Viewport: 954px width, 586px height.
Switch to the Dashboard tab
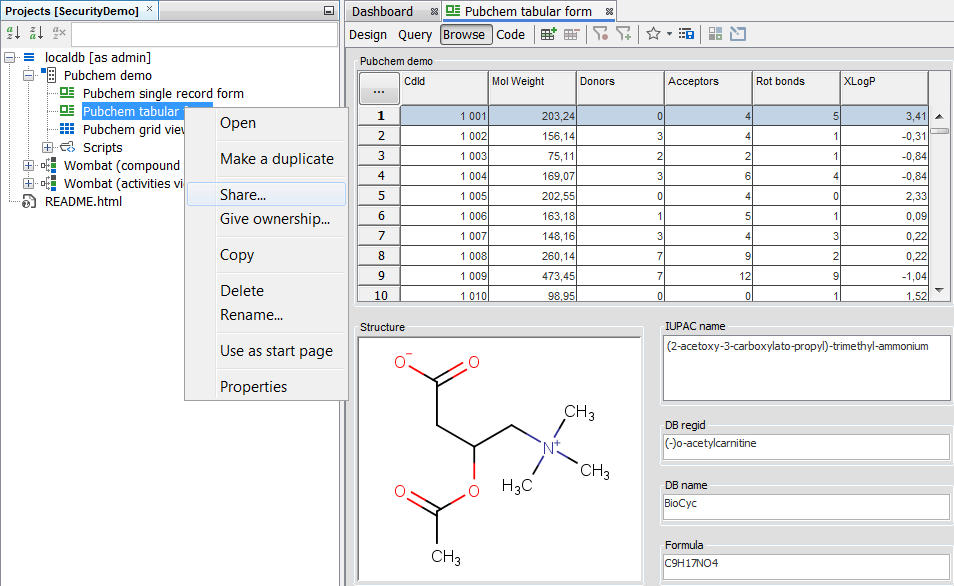tap(382, 11)
